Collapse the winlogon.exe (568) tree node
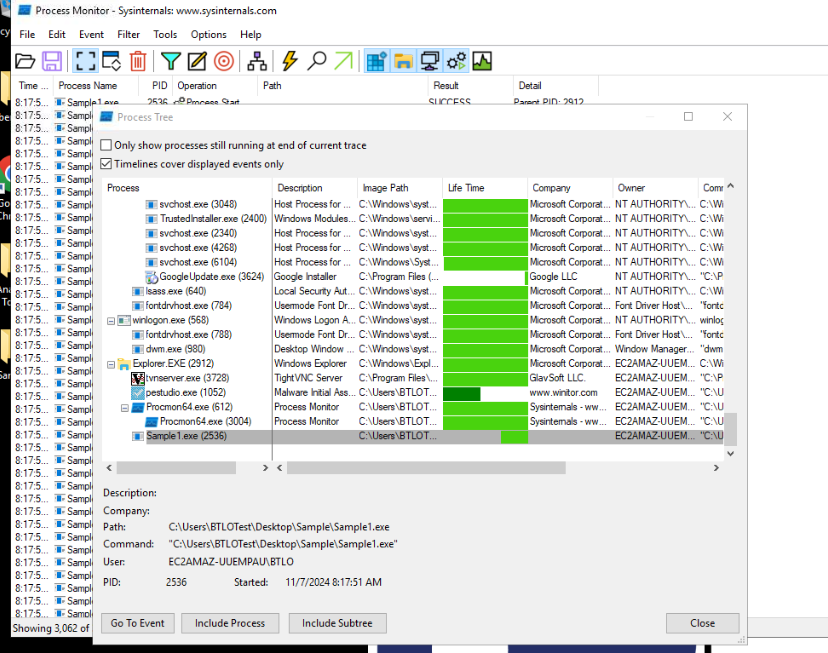This screenshot has height=653, width=828. pos(111,321)
